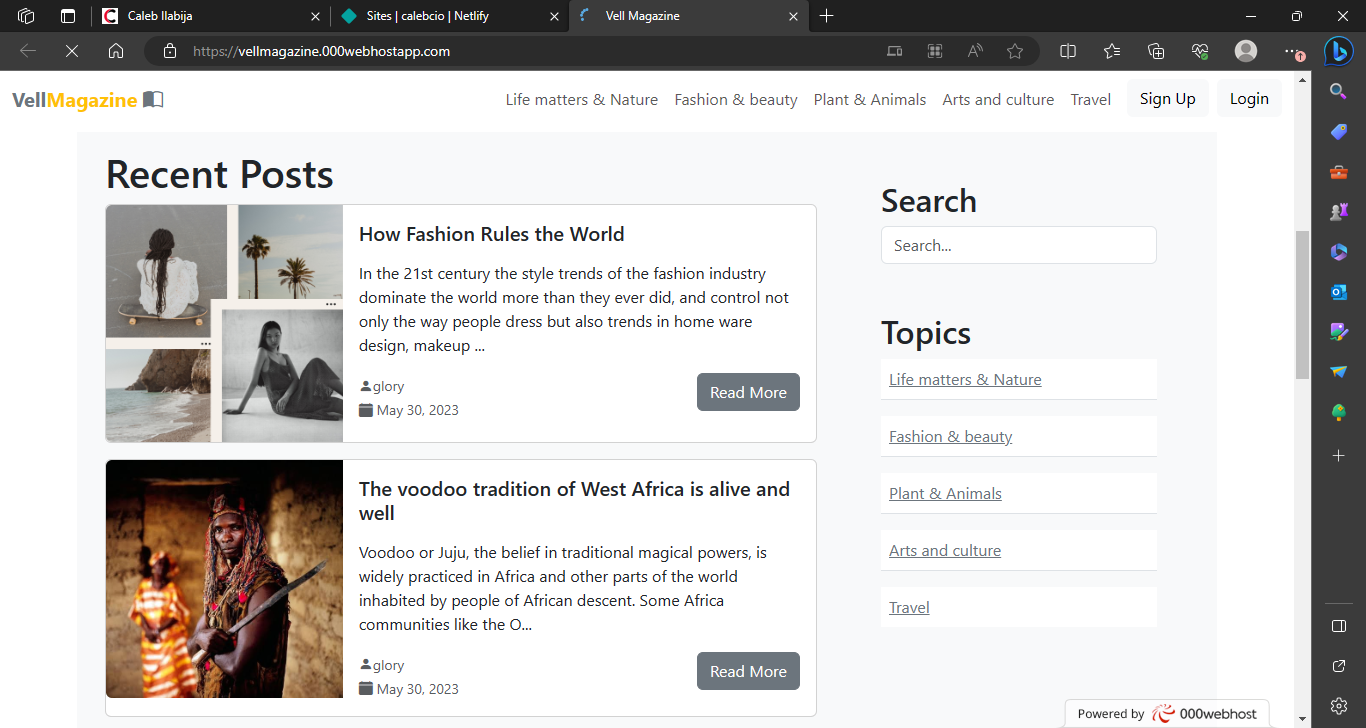Open Read Aloud in the address bar
1366x728 pixels.
point(975,51)
